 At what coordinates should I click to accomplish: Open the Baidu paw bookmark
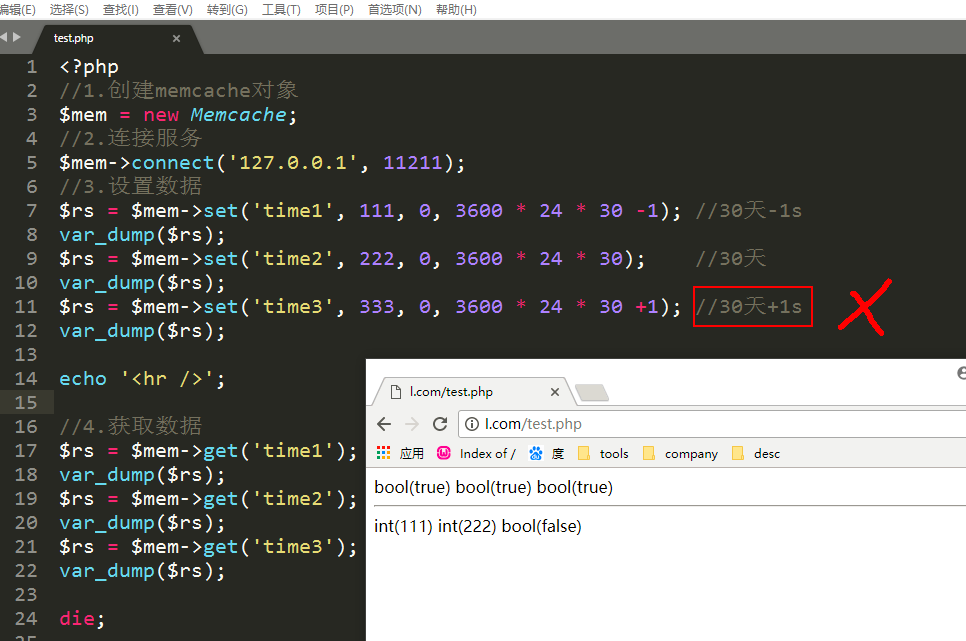(x=536, y=453)
